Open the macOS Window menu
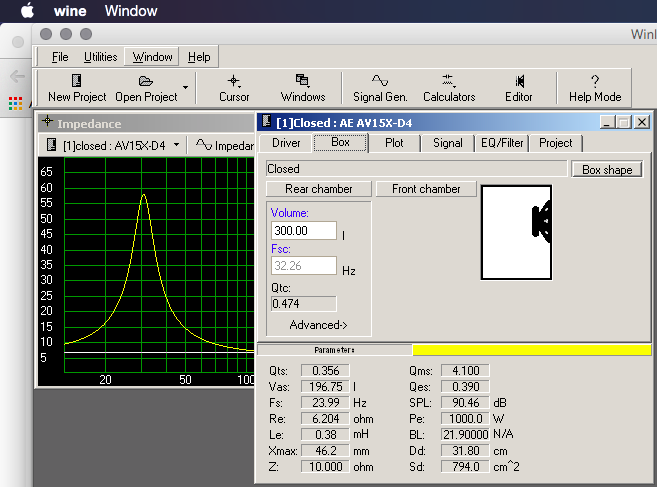The height and width of the screenshot is (487, 657). point(131,11)
